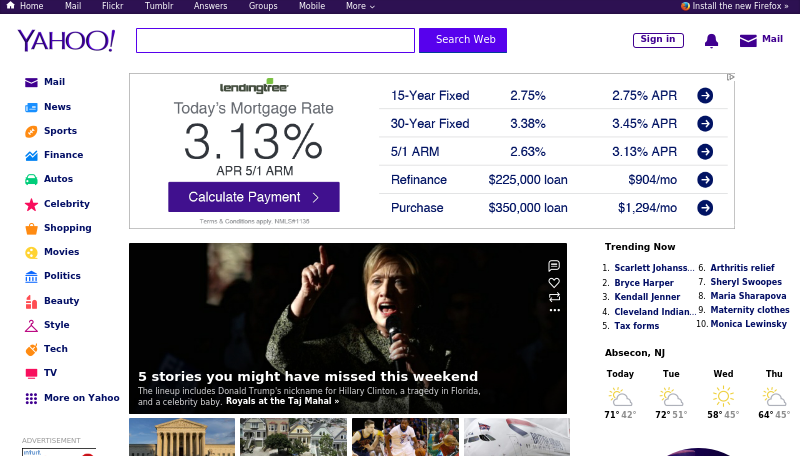Screen dimensions: 800x456
Task: Open the basketball players thumbnail
Action: [x=405, y=437]
